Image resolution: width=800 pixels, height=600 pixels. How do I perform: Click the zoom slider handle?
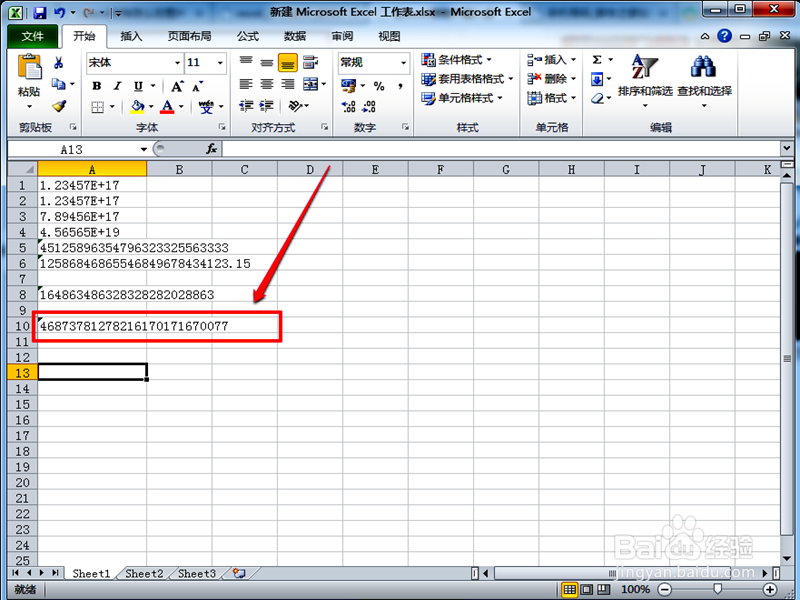[x=717, y=589]
